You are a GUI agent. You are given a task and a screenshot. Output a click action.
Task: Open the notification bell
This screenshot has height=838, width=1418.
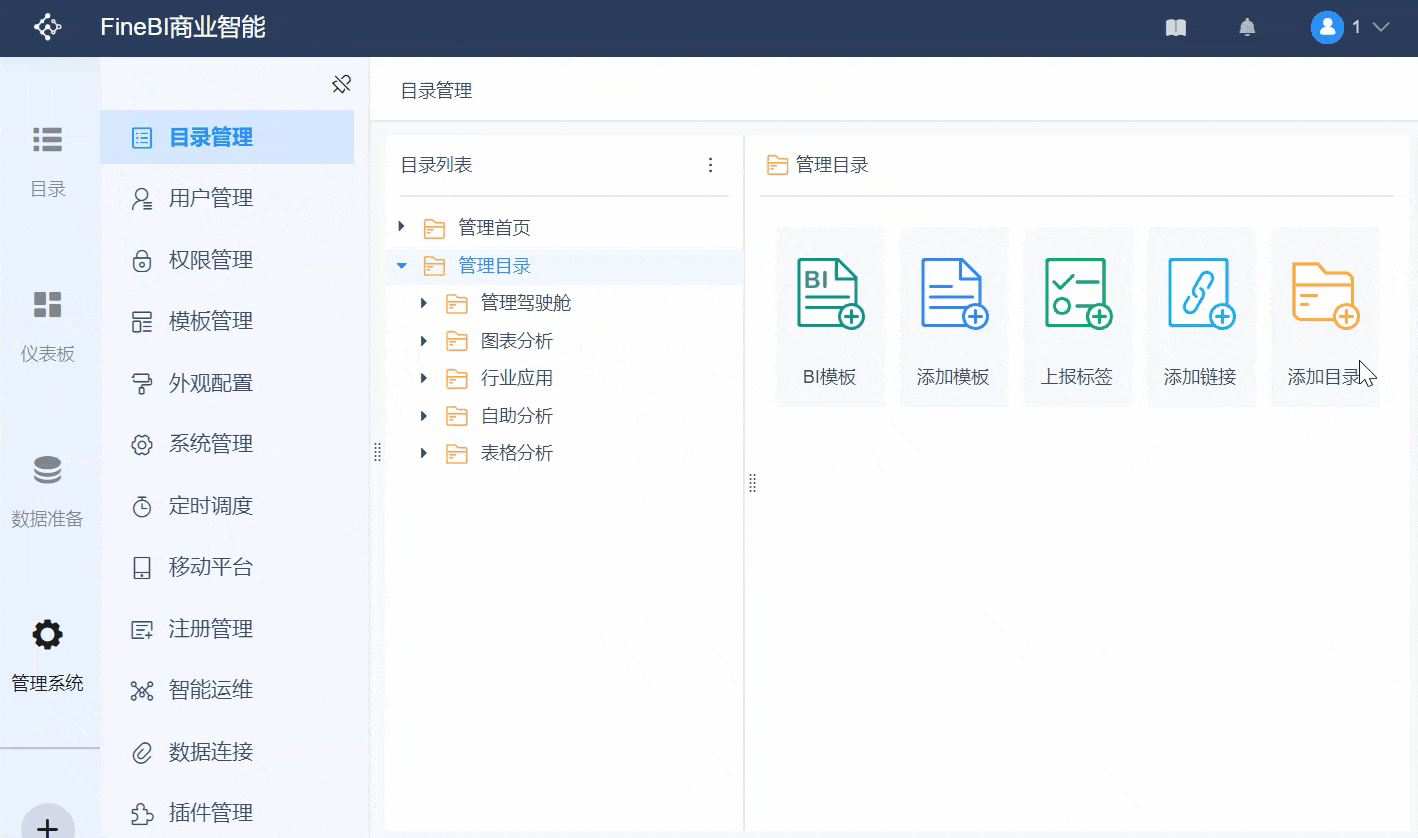[1247, 28]
